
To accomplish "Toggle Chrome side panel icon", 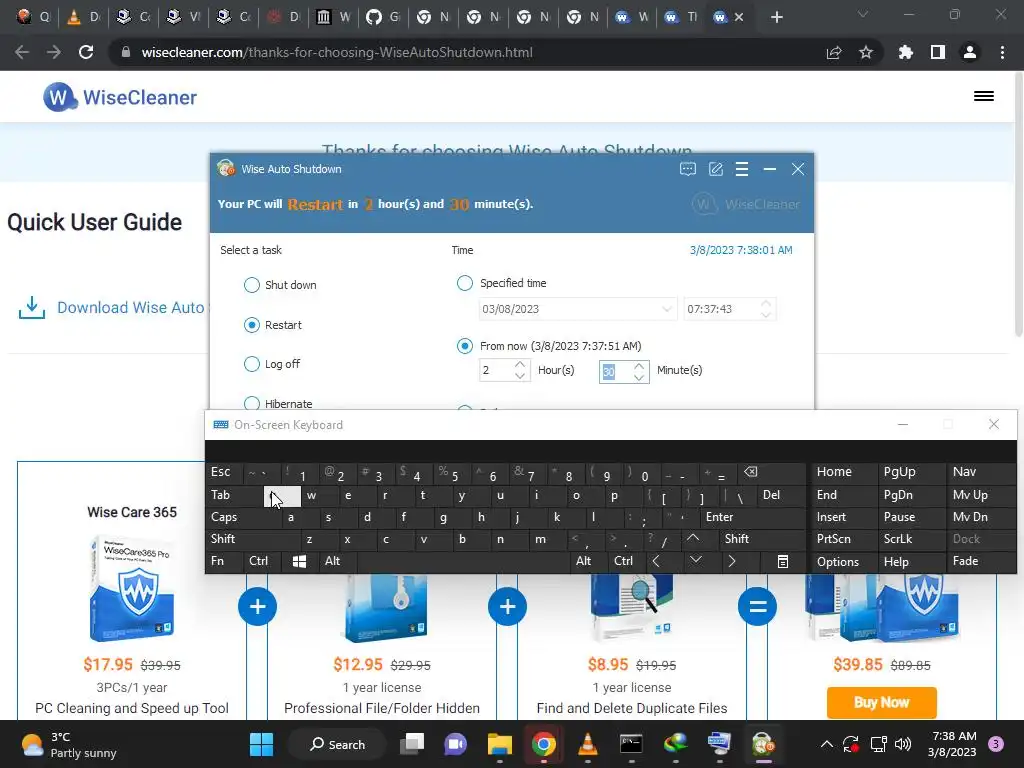I will pyautogui.click(x=938, y=52).
